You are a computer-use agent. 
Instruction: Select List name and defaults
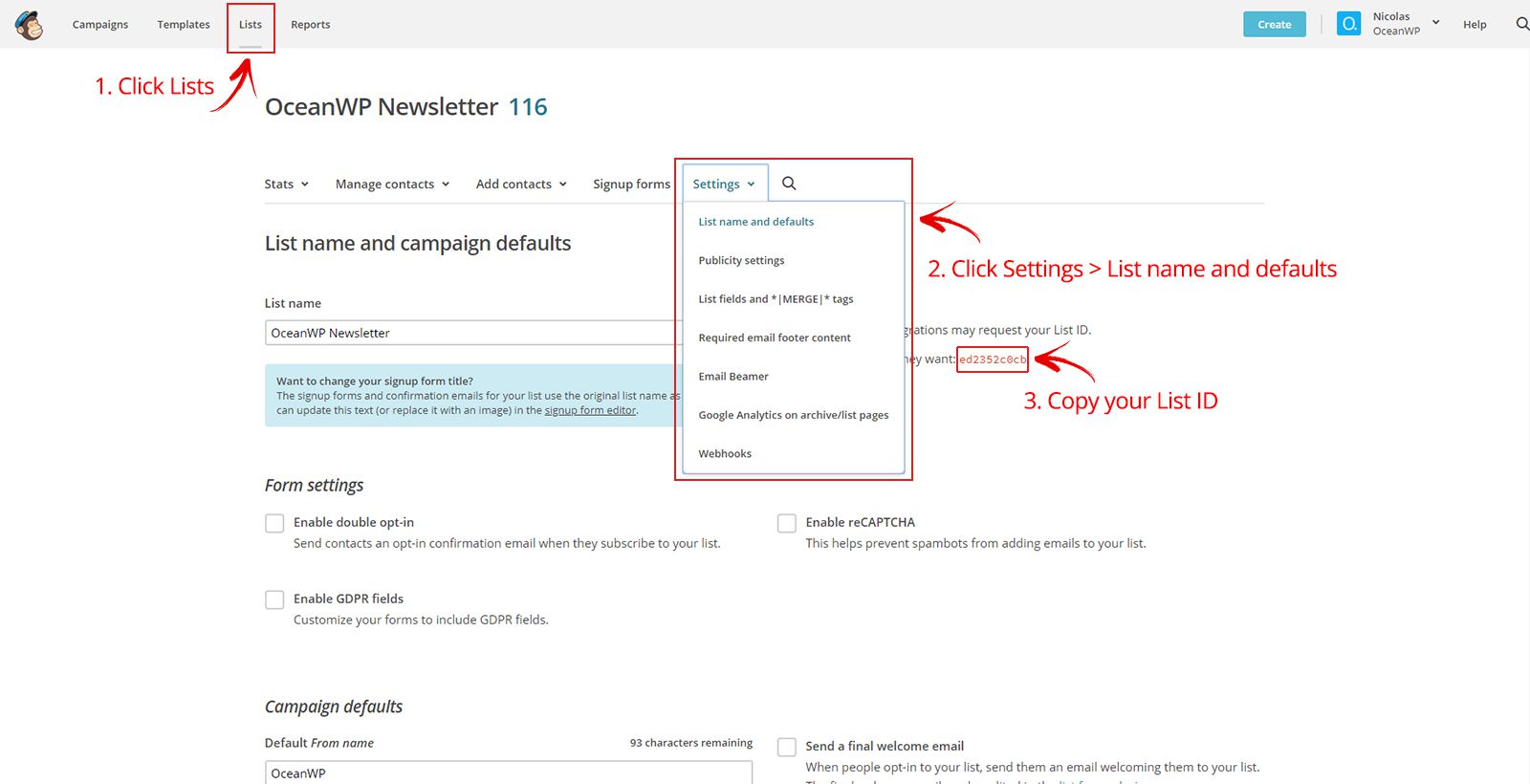(x=756, y=222)
